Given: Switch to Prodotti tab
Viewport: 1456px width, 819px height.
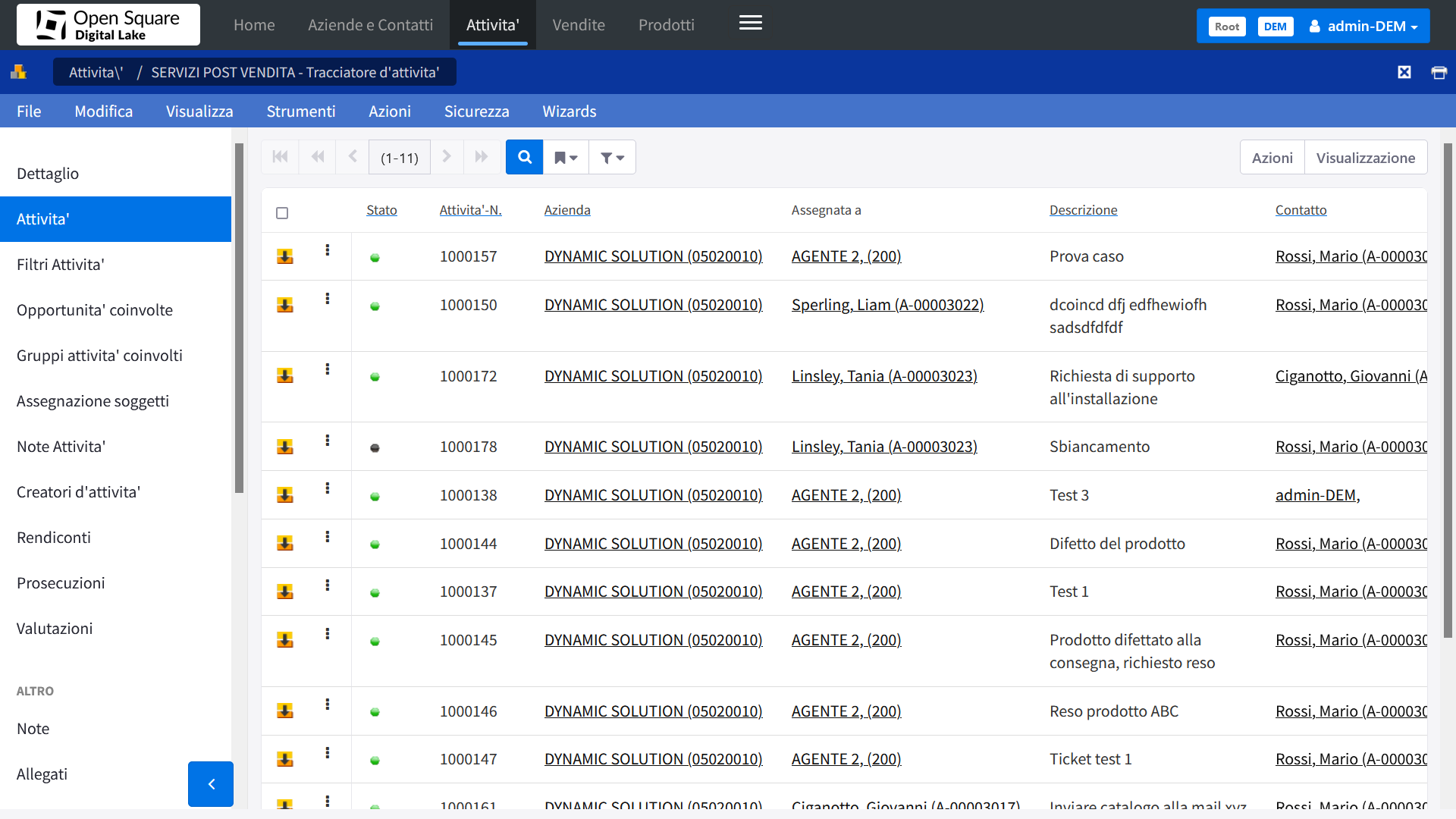Looking at the screenshot, I should click(x=666, y=25).
